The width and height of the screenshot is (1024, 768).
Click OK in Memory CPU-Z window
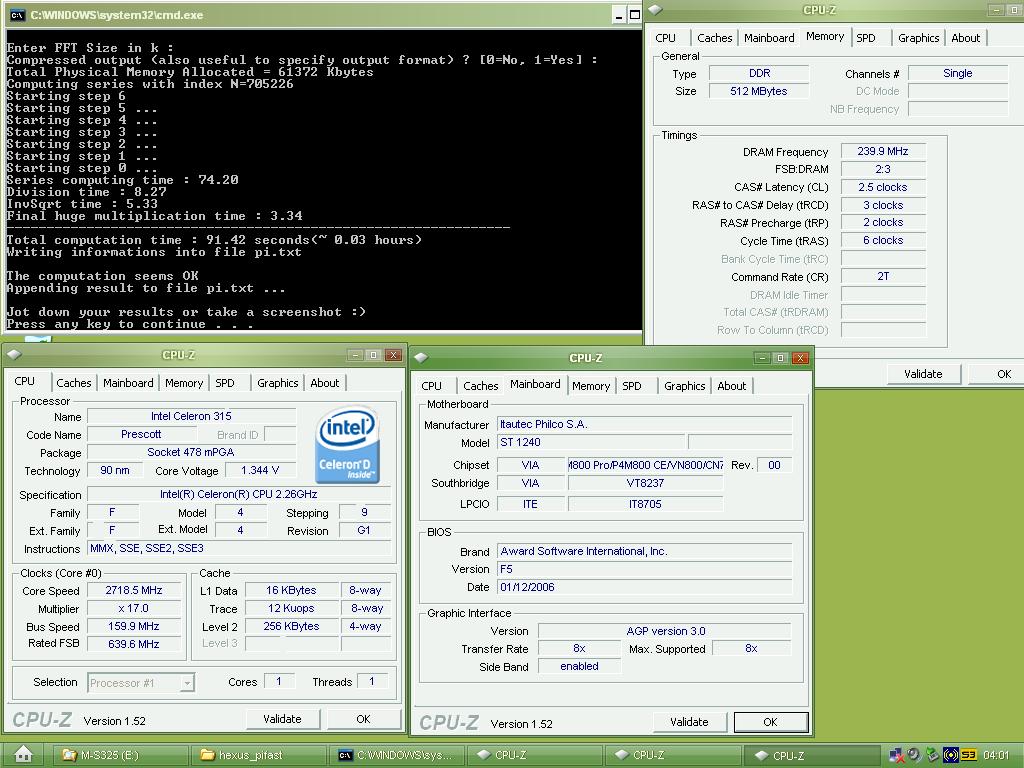[997, 374]
